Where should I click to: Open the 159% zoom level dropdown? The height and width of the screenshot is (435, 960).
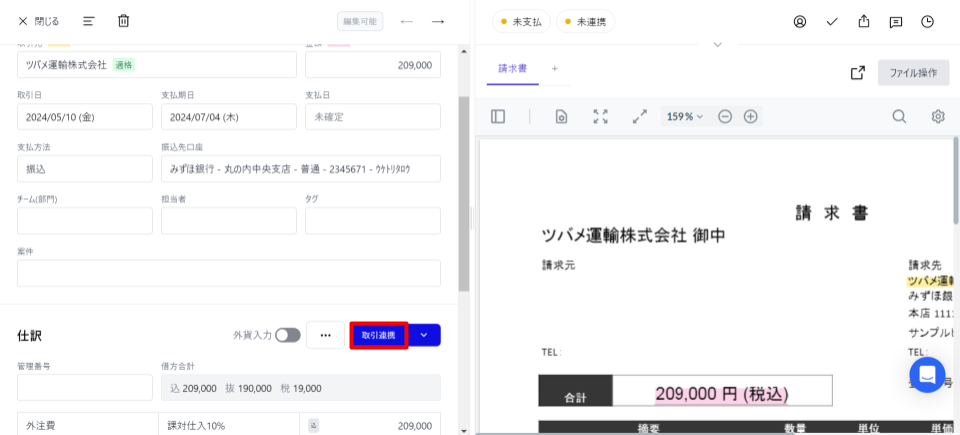[x=685, y=116]
